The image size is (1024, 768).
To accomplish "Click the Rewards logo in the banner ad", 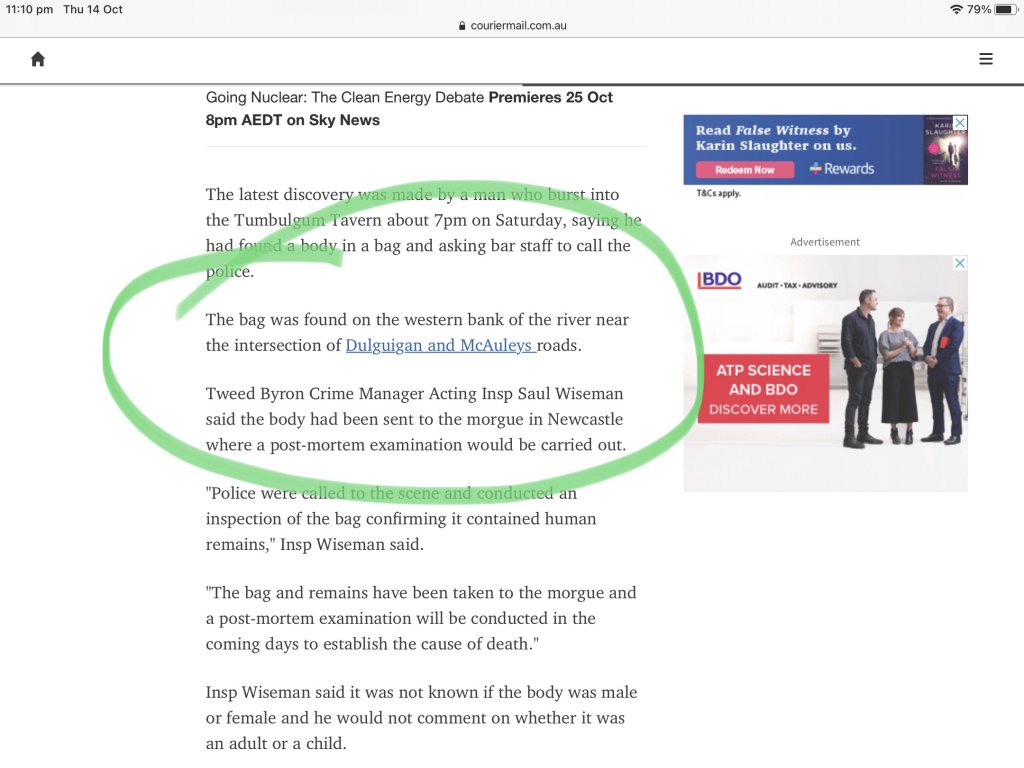I will 842,169.
